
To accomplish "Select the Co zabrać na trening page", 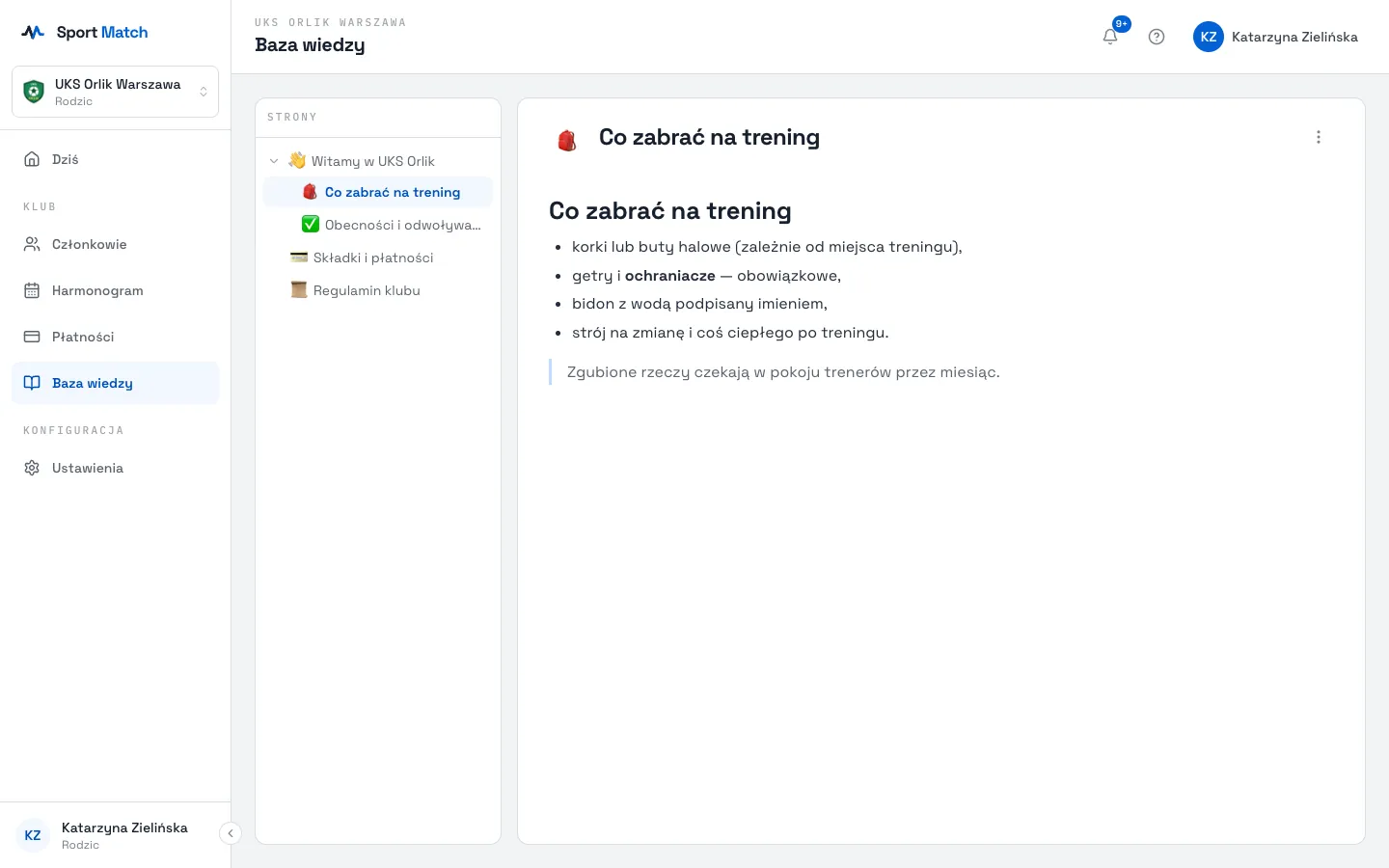I will click(x=378, y=192).
